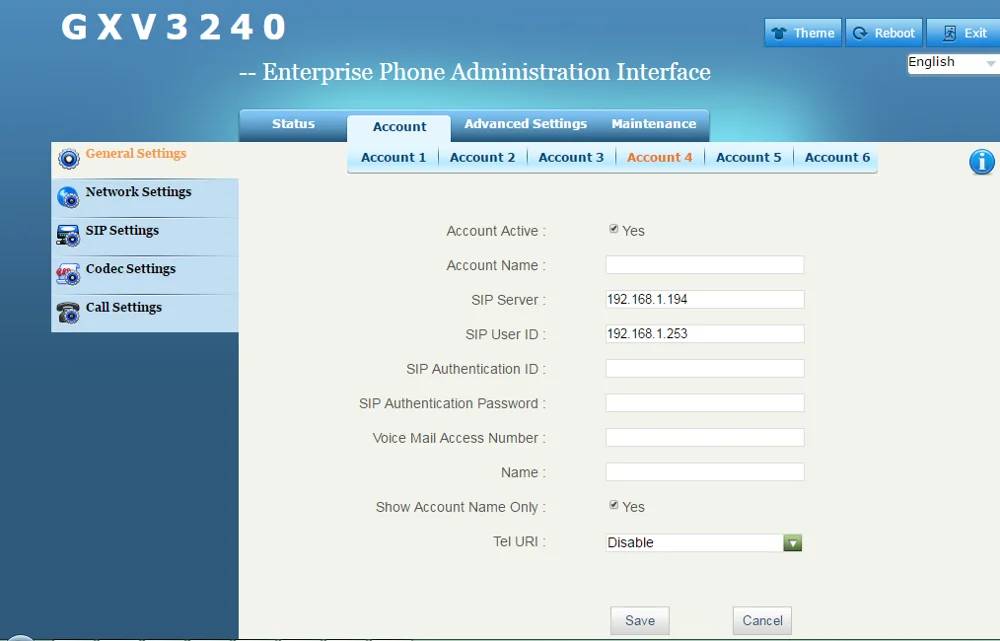Click the 'SIP Server :' label

click(x=508, y=300)
